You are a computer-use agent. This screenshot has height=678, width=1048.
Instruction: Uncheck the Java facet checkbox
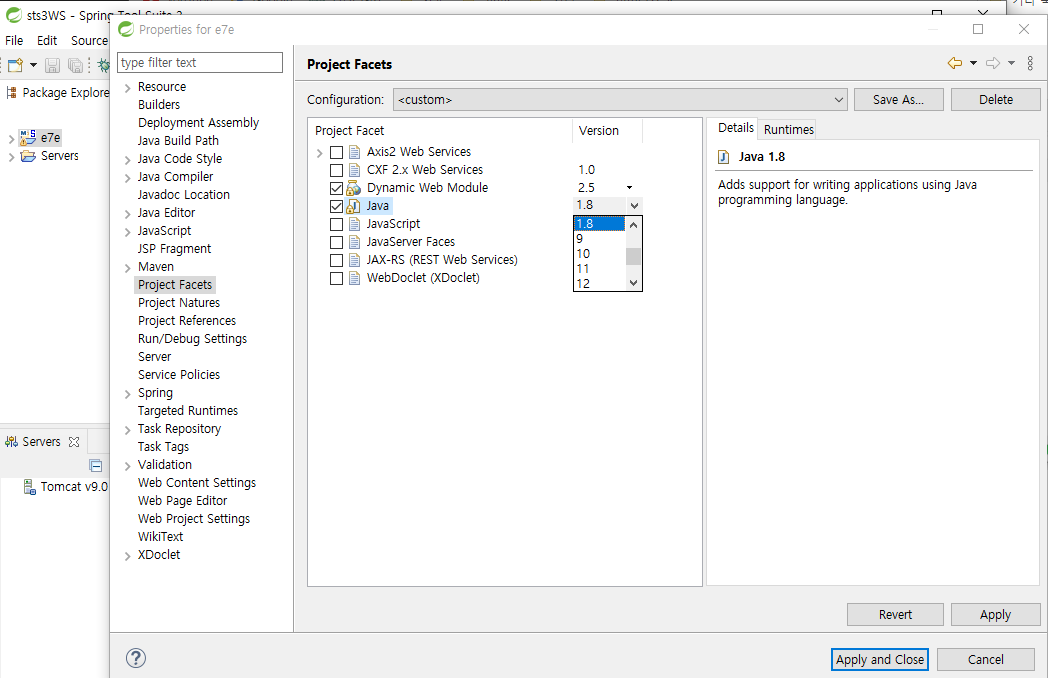point(336,207)
